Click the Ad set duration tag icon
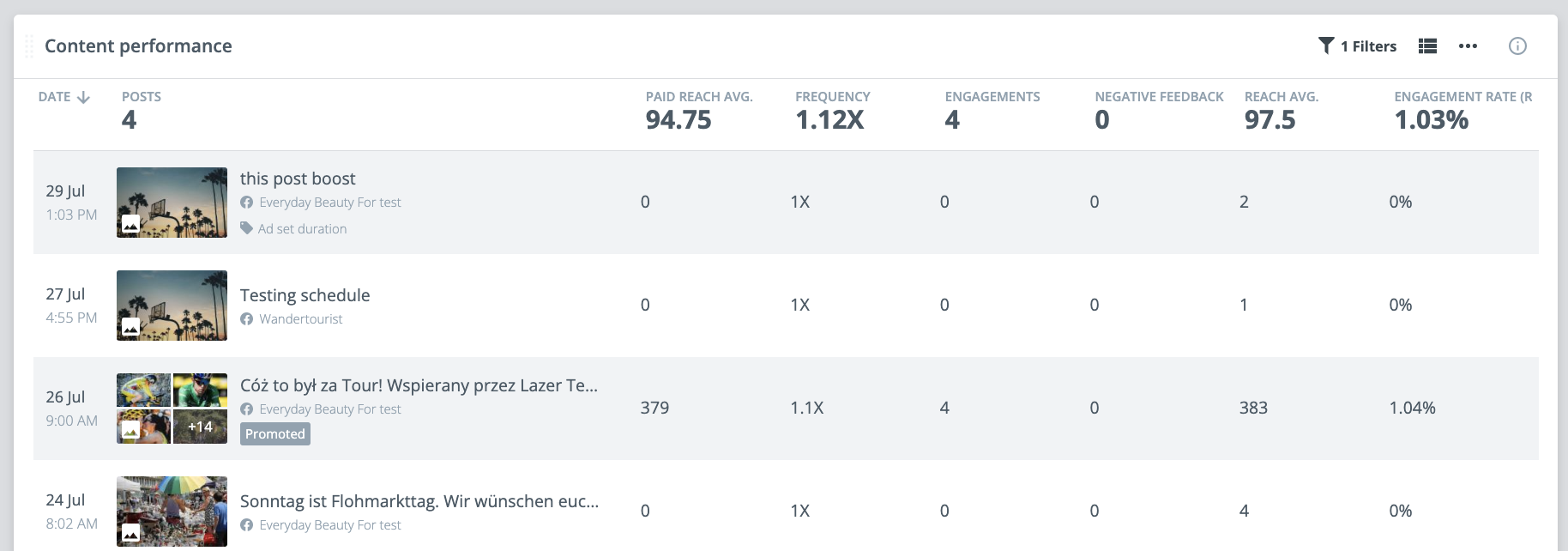The image size is (1568, 551). (246, 228)
